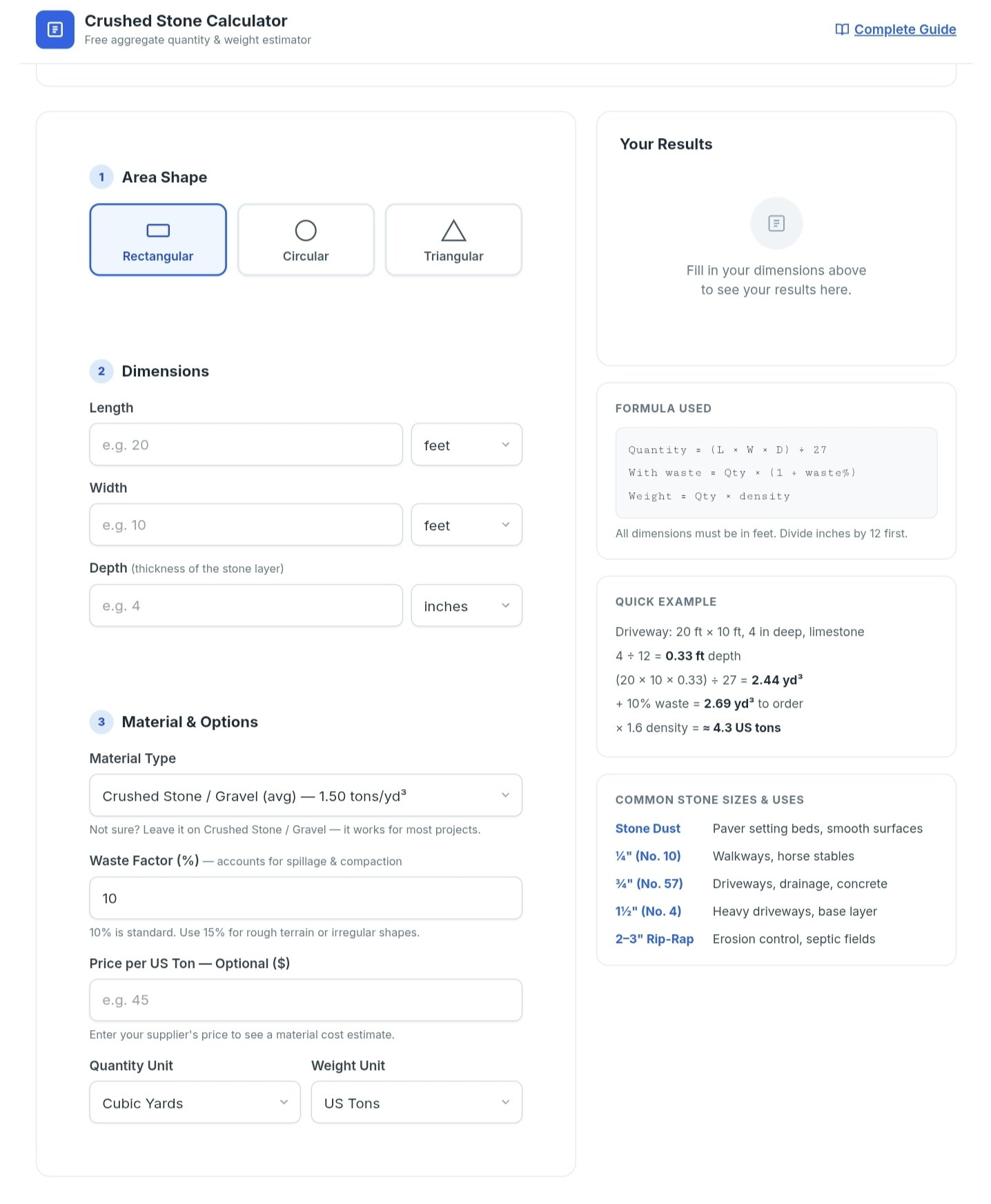Click the 'Heavy driveways, base layer' text
This screenshot has height=1204, width=991.
coord(794,911)
